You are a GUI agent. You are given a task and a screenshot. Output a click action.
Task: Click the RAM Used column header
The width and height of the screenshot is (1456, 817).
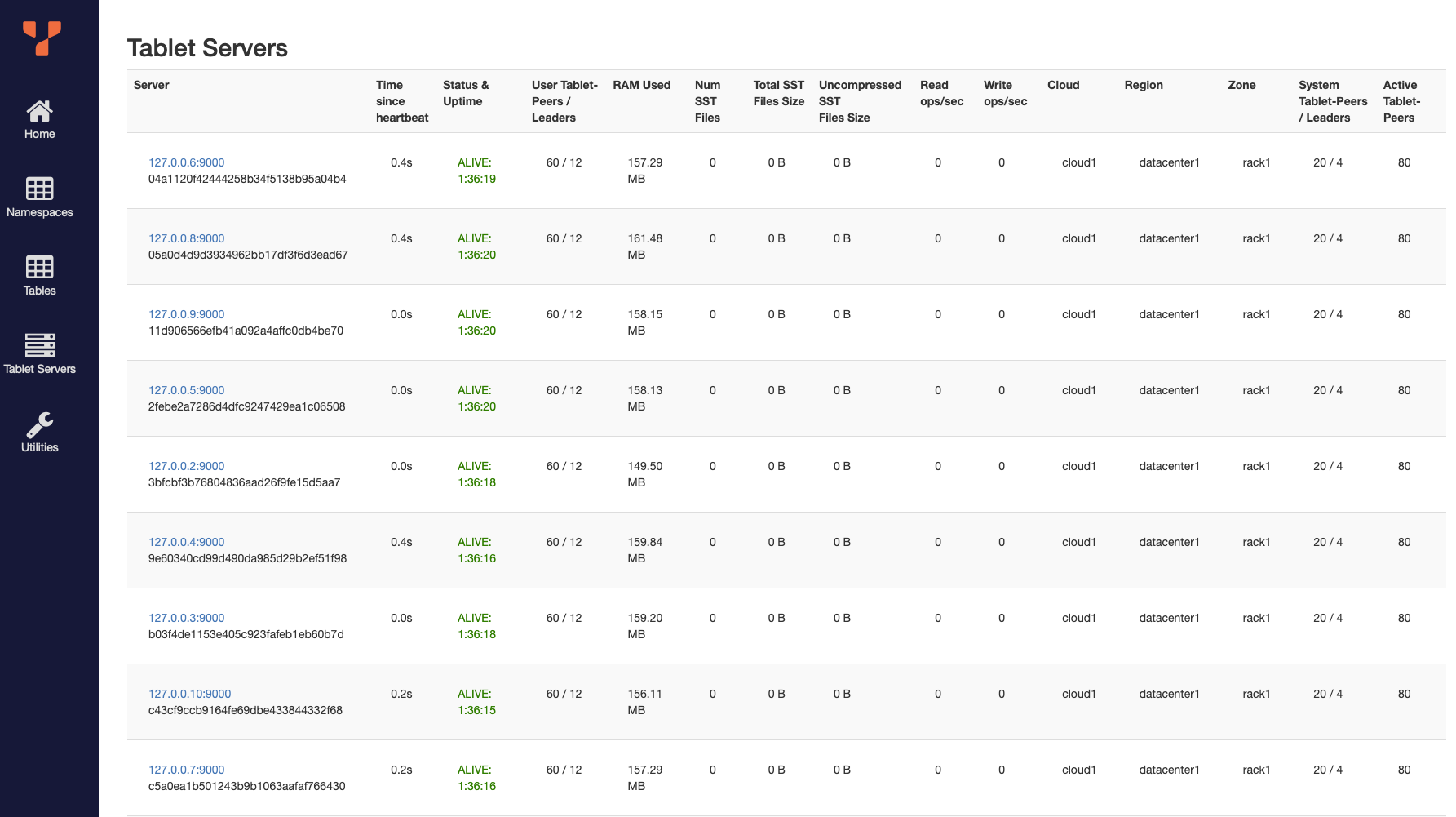point(641,85)
